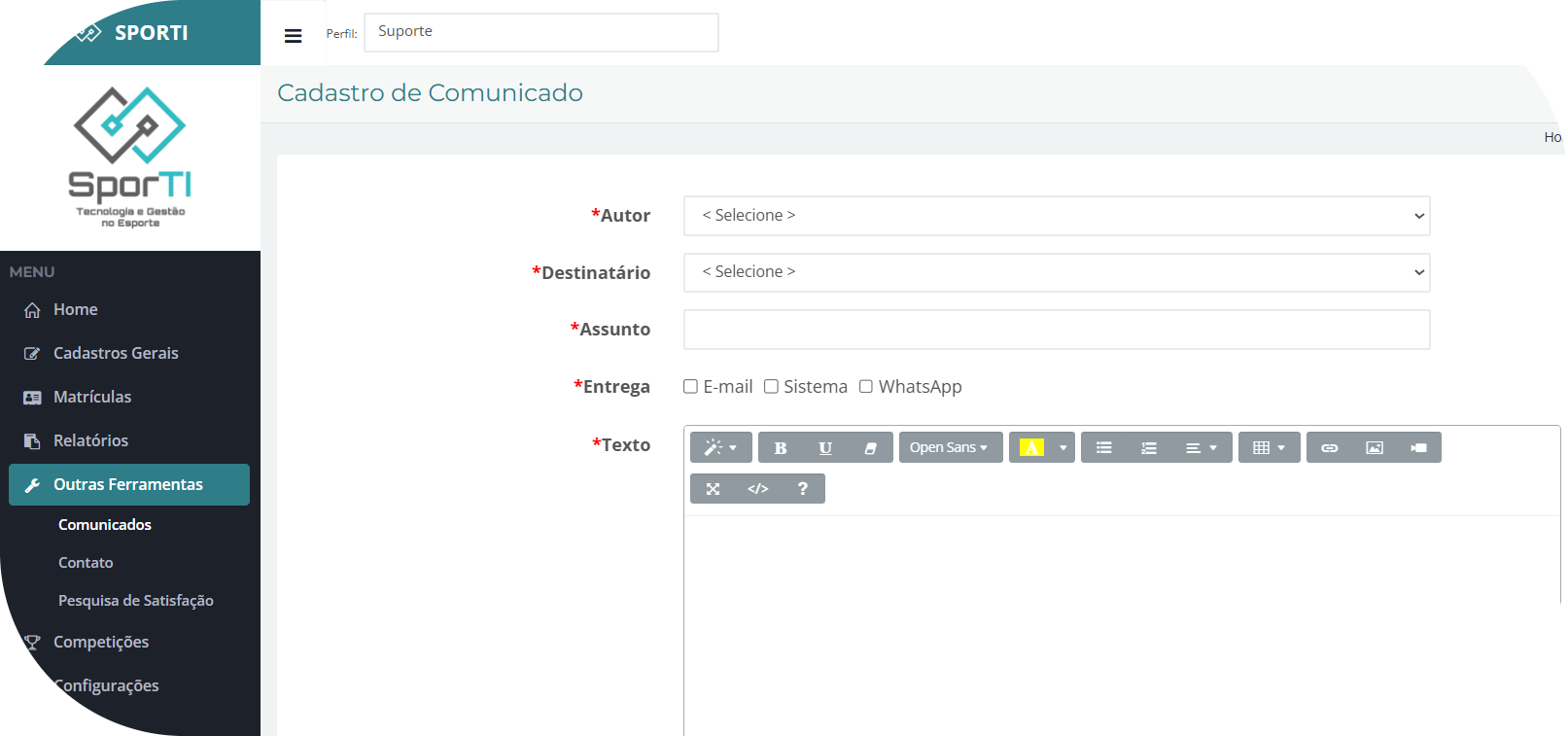The image size is (1568, 736).
Task: Insert a picture with the image icon
Action: point(1374,448)
